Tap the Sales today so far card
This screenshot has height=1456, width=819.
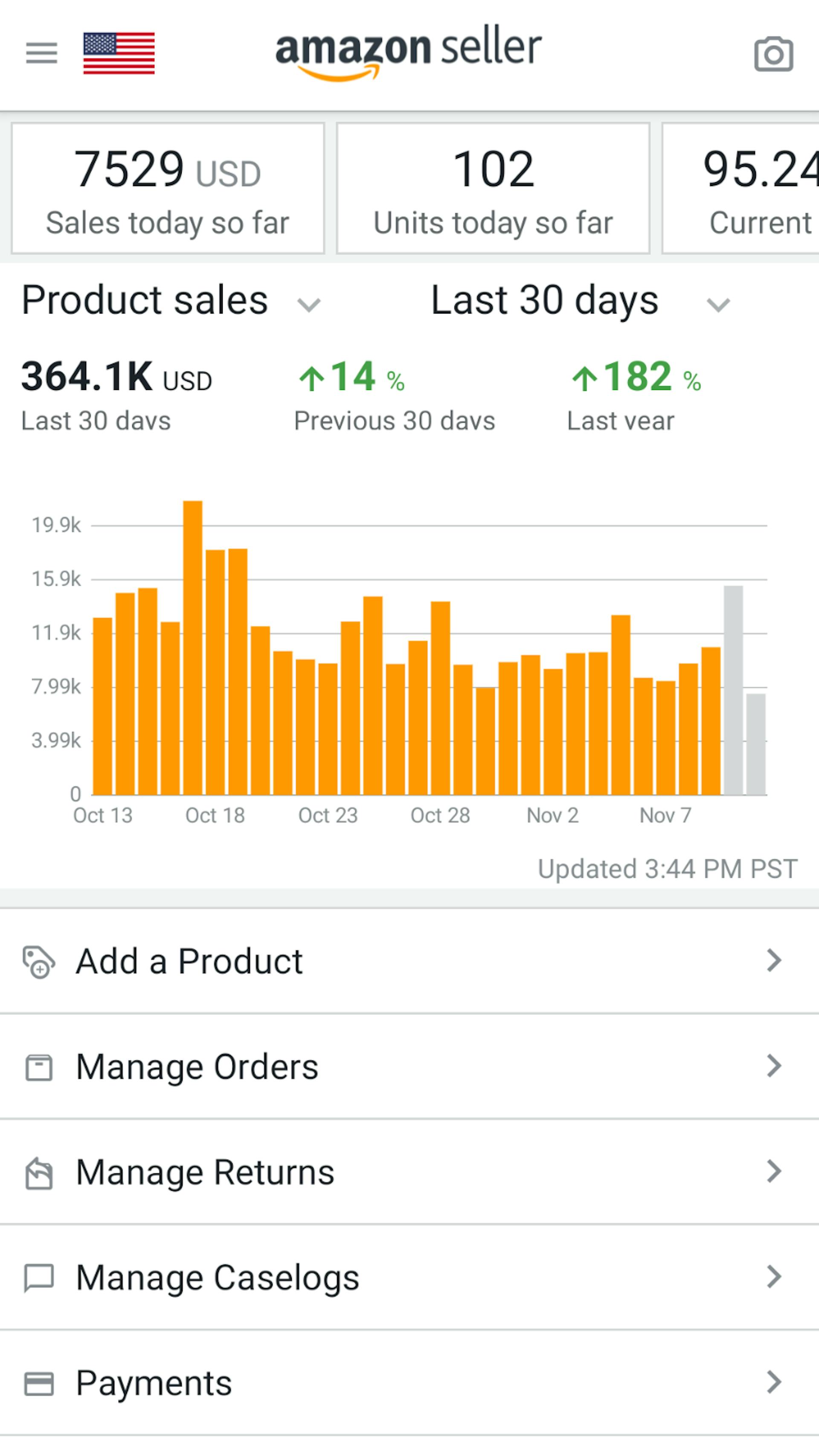point(168,188)
